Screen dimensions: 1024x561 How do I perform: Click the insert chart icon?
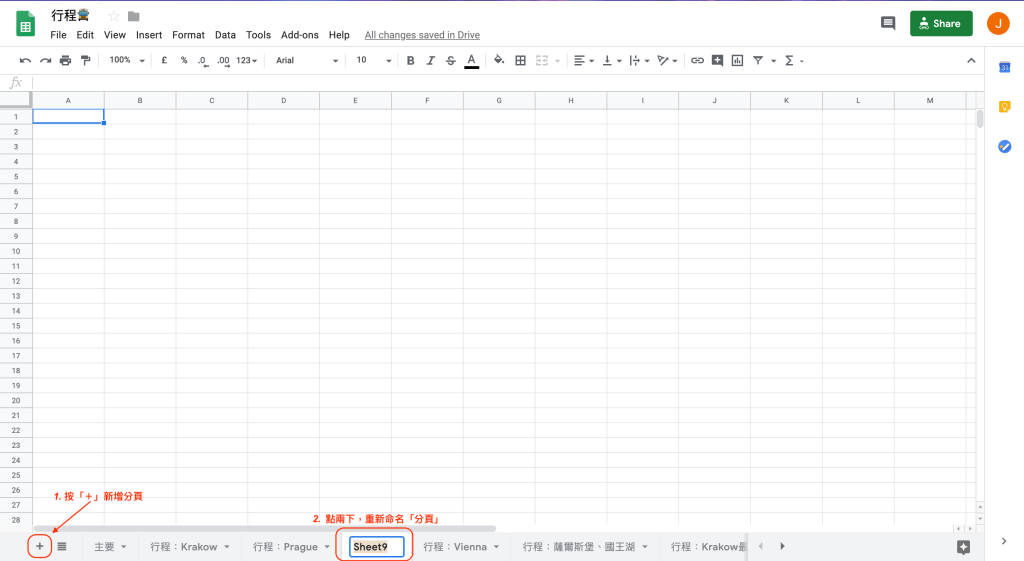click(x=737, y=61)
